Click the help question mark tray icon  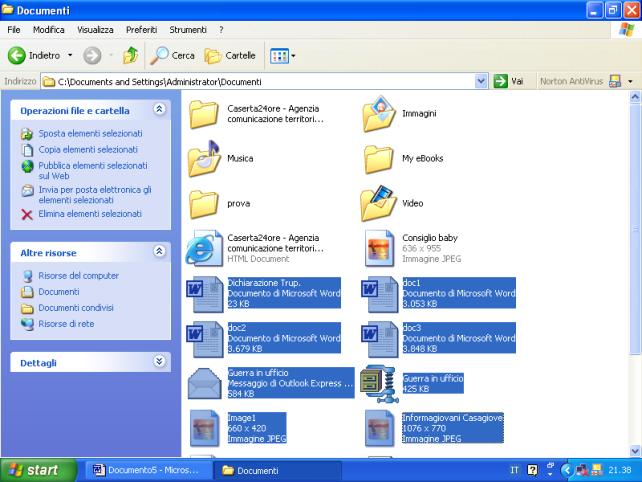pyautogui.click(x=532, y=470)
